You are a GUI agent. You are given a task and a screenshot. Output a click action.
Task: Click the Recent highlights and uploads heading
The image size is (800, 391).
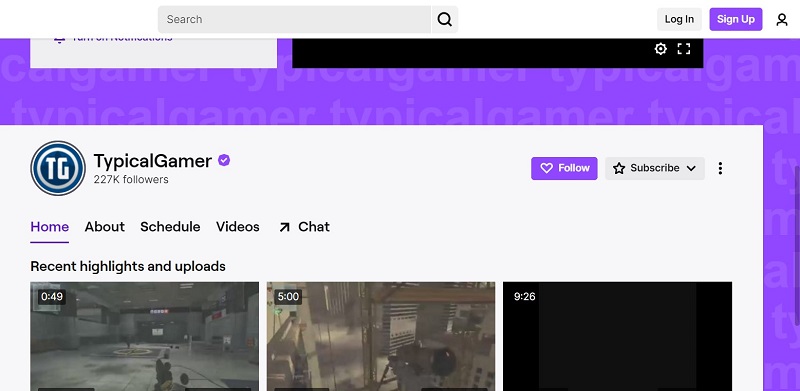[128, 266]
